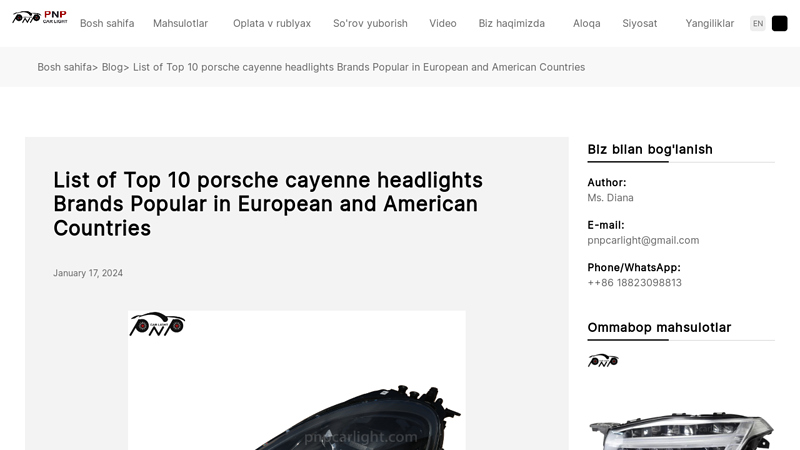Image resolution: width=800 pixels, height=450 pixels.
Task: Click the email pnpcarlight@gmail.com
Action: click(x=643, y=240)
